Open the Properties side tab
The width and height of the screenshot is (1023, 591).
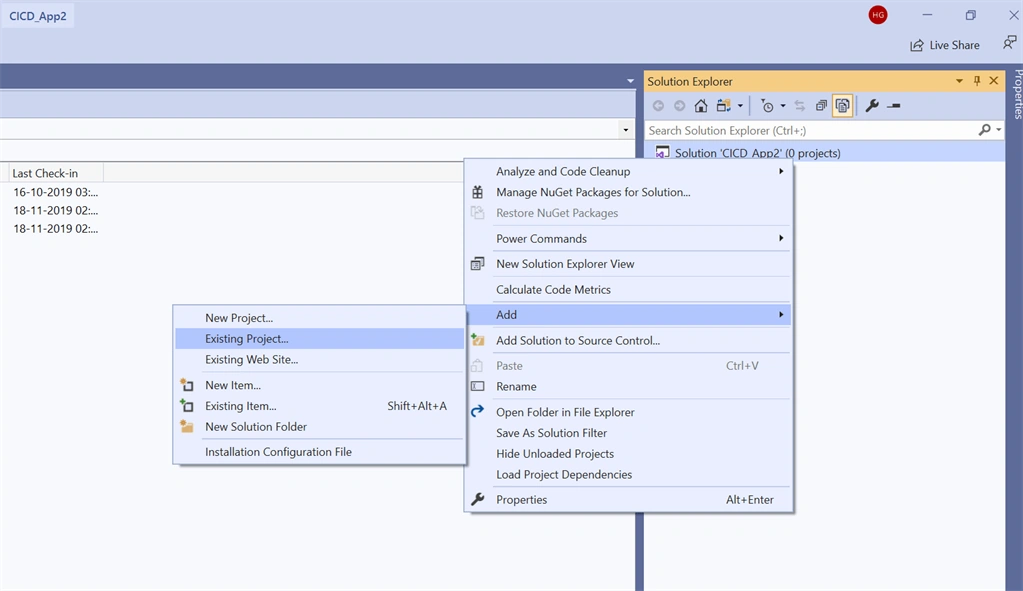point(1018,93)
